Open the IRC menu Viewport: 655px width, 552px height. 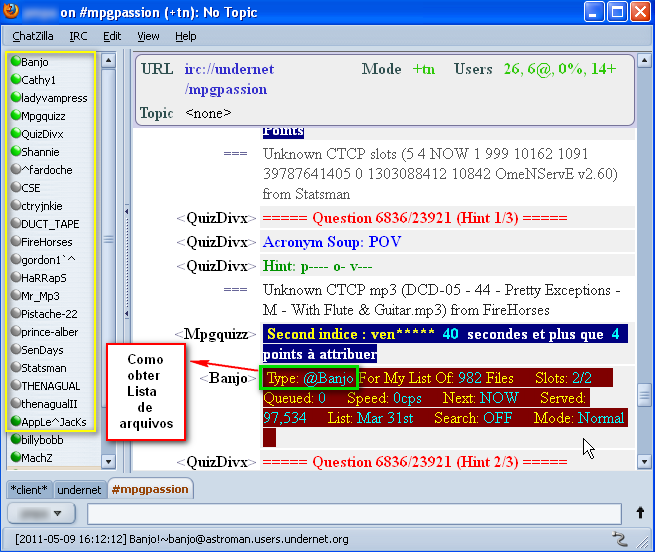click(79, 36)
